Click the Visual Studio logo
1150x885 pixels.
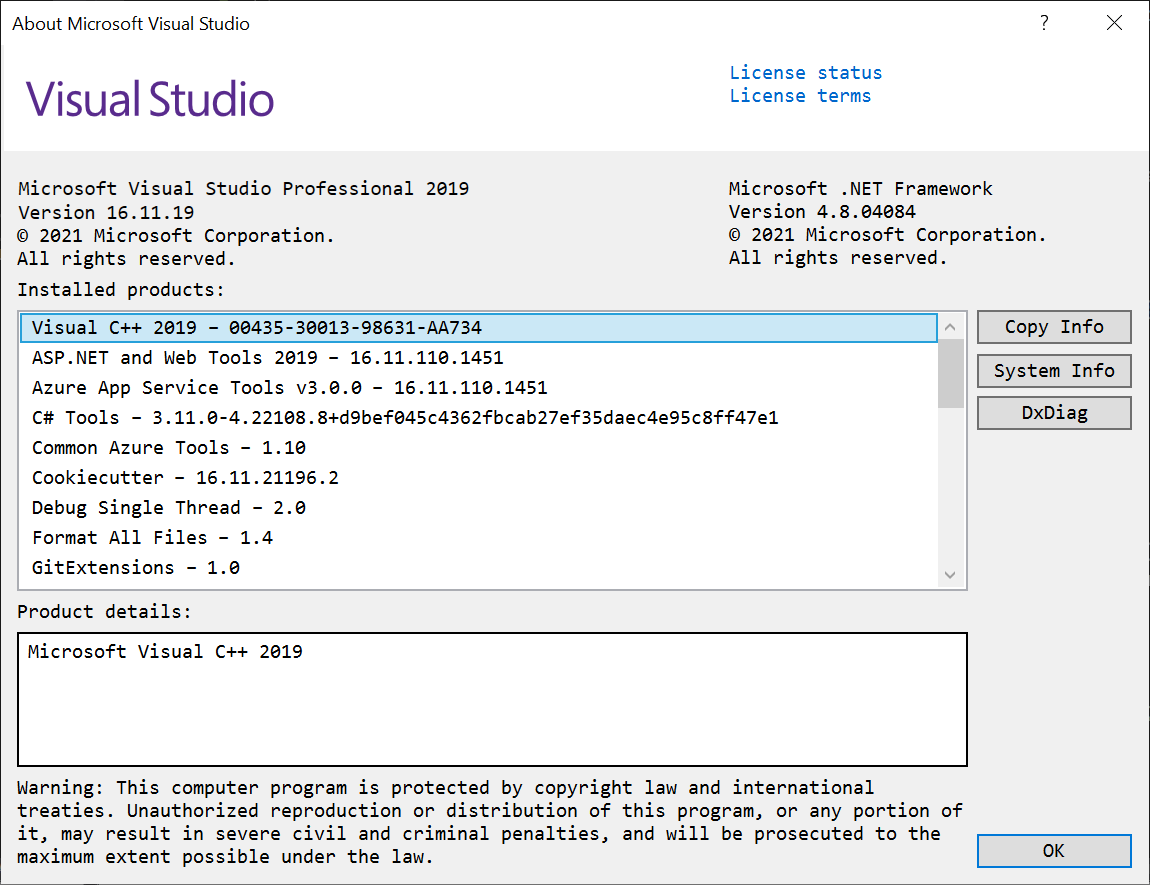150,99
